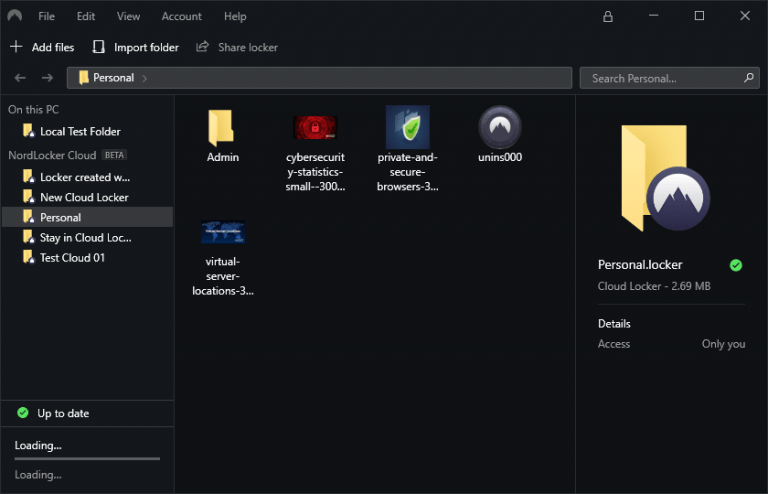Select the Admin folder icon
This screenshot has width=768, height=494.
click(221, 127)
